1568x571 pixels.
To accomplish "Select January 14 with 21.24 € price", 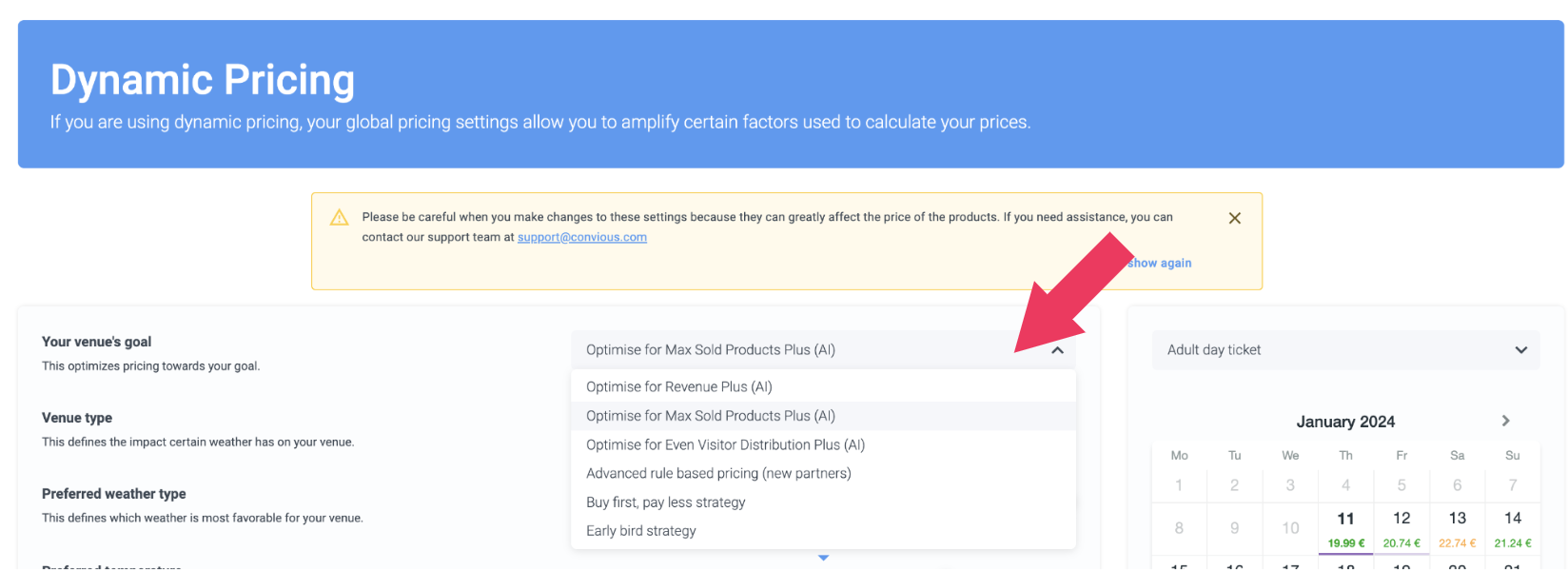I will click(1513, 528).
